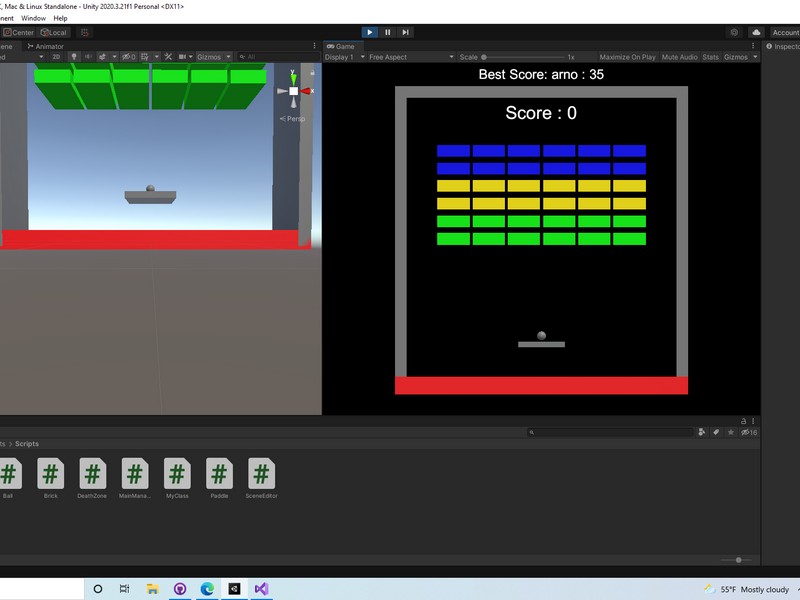Open Visual Studio from the taskbar
This screenshot has height=600, width=800.
pos(261,589)
